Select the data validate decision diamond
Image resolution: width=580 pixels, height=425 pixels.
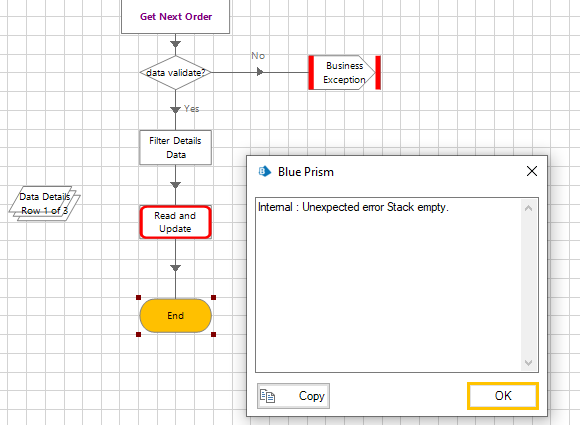(x=175, y=72)
